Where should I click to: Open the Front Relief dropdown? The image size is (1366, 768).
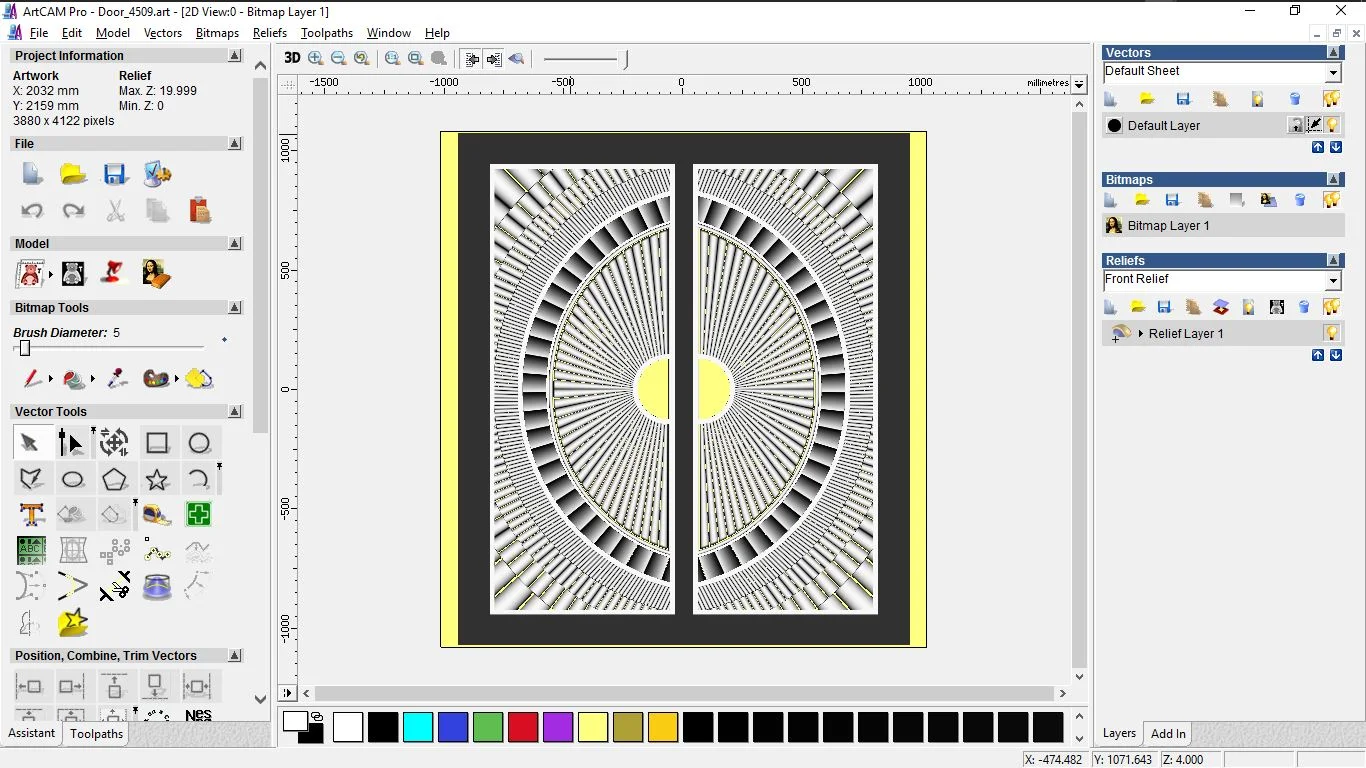pyautogui.click(x=1333, y=281)
